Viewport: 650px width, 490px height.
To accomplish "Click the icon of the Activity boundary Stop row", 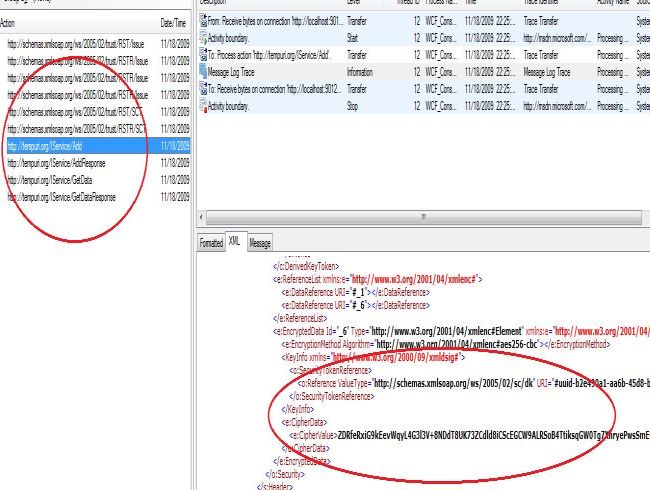I will click(203, 106).
